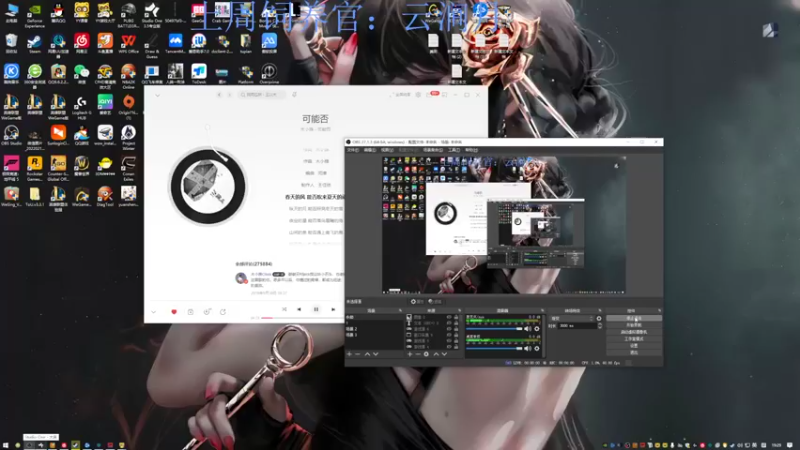
Task: Toggle visibility eye of the third OBS source
Action: [x=449, y=329]
